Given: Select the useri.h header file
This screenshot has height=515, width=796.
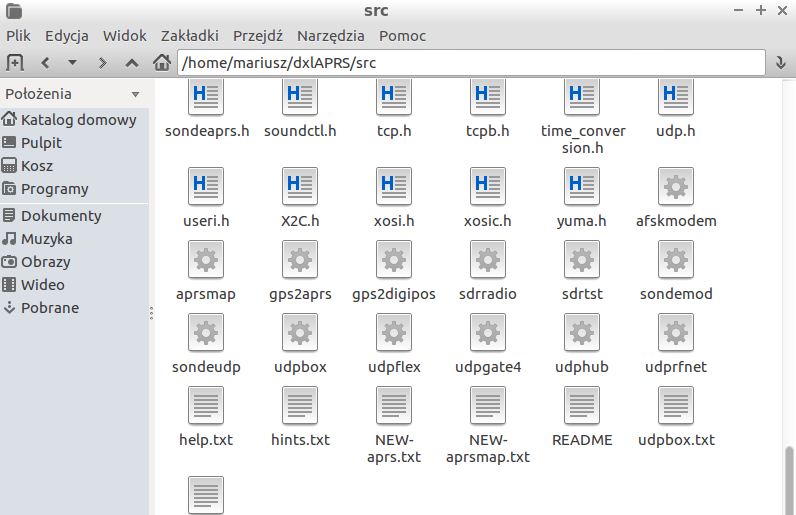Looking at the screenshot, I should pos(206,198).
